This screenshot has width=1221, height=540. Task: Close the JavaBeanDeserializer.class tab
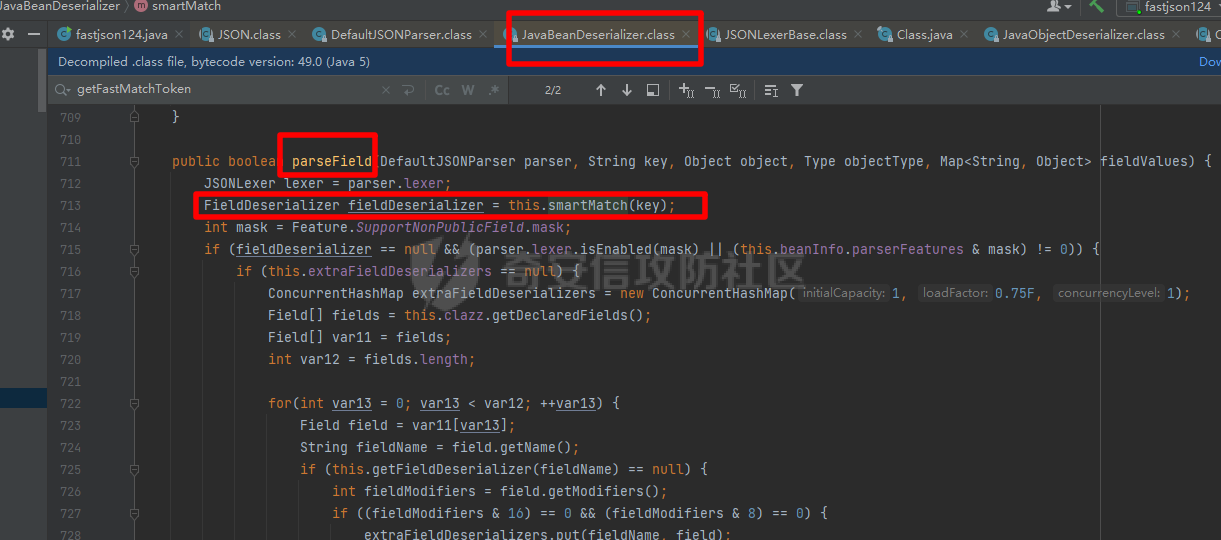(x=687, y=34)
